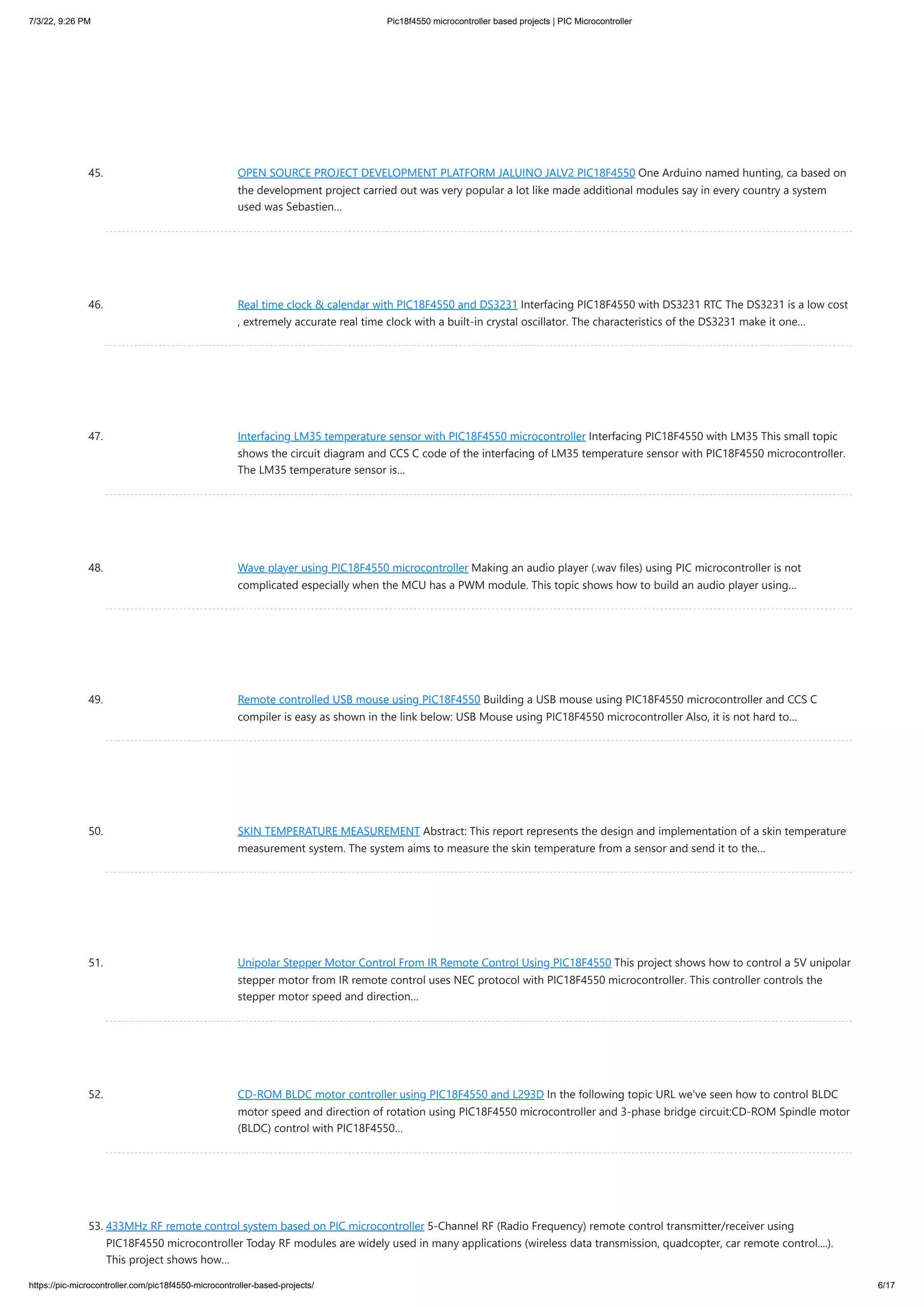
Task: Click the 6/17 page number indicator
Action: (x=886, y=1285)
